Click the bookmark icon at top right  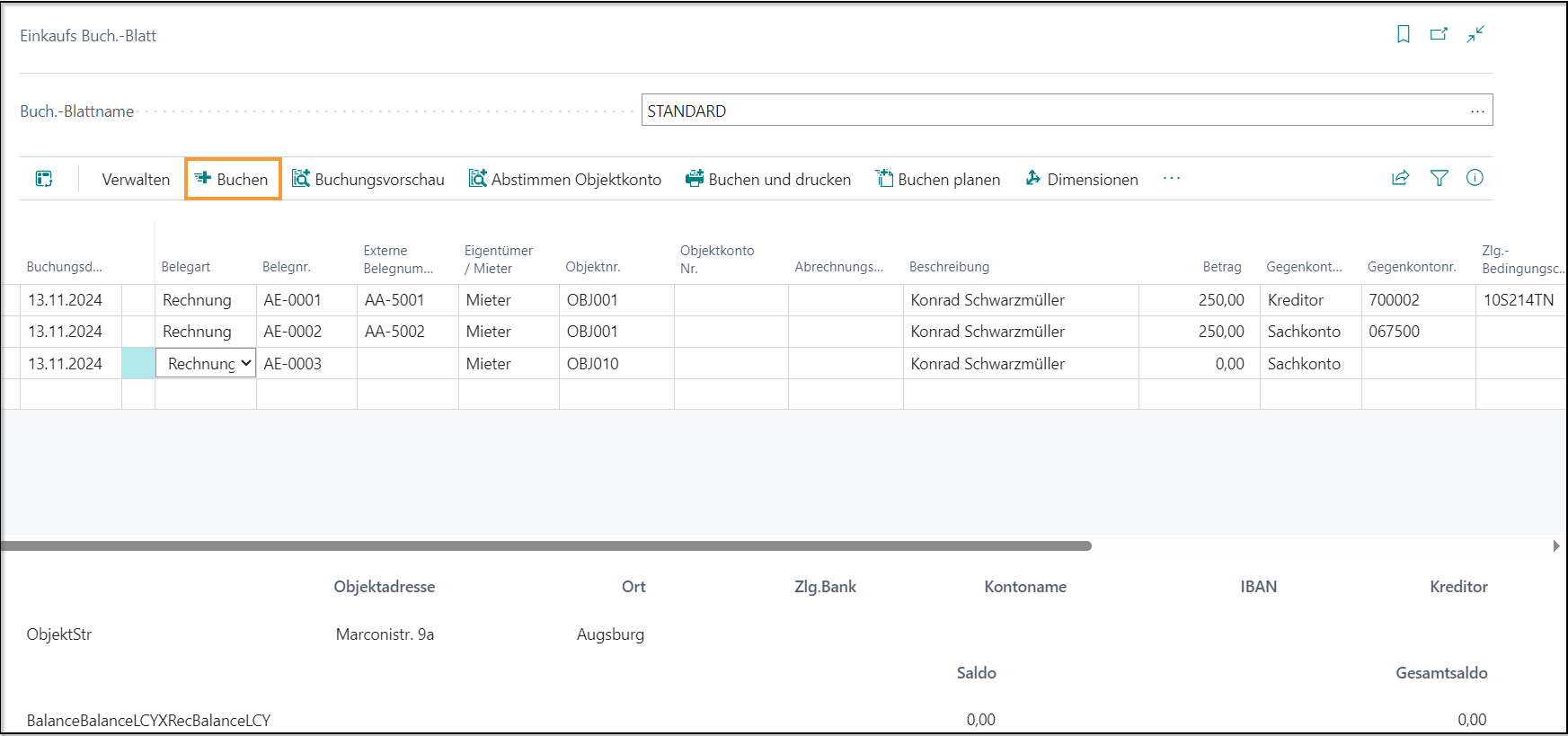click(x=1403, y=34)
